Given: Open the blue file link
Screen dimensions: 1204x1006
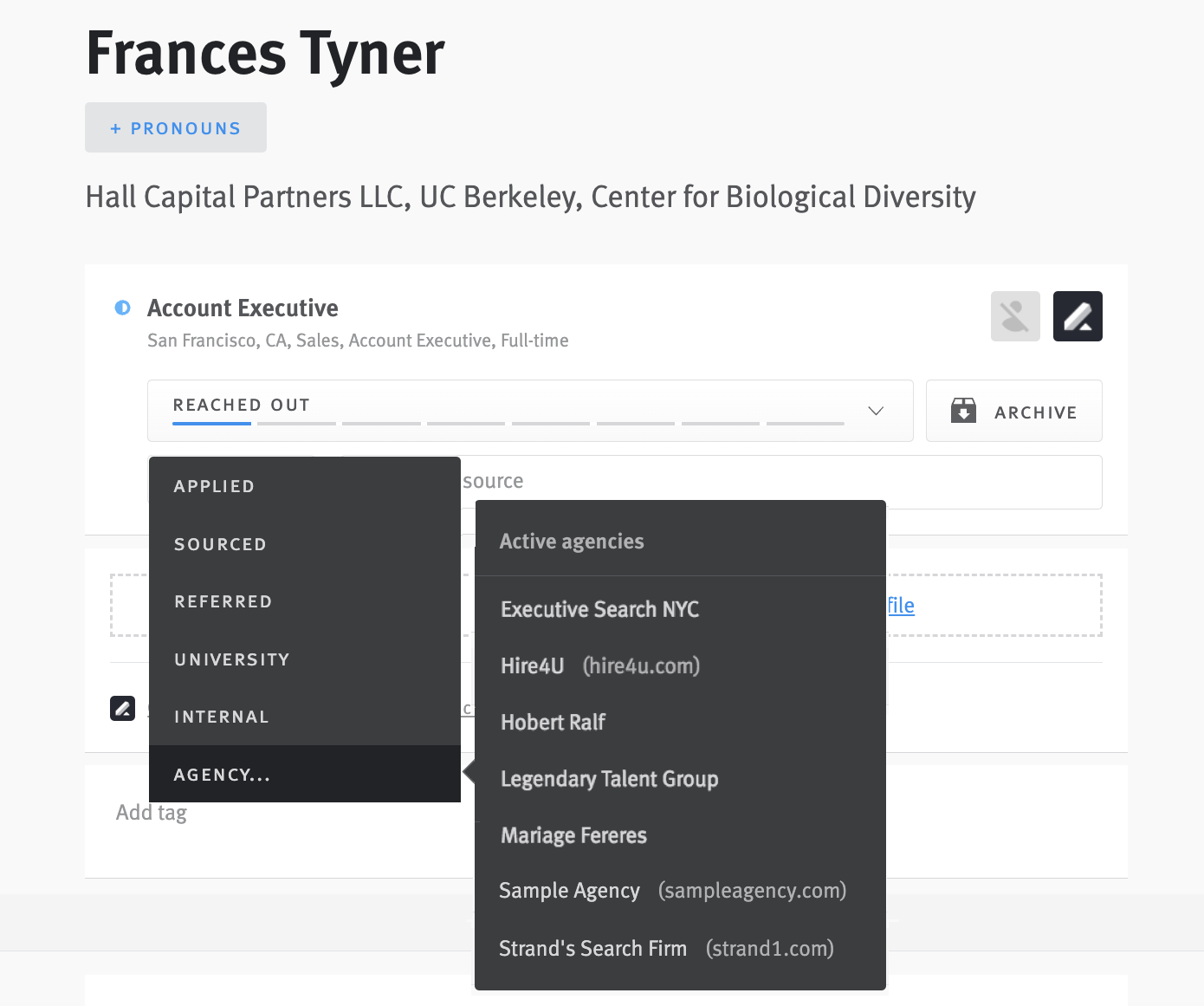Looking at the screenshot, I should tap(901, 605).
